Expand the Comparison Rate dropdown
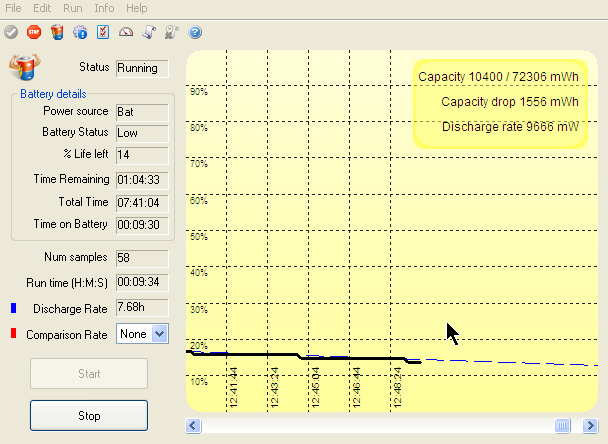The height and width of the screenshot is (444, 608). (160, 334)
